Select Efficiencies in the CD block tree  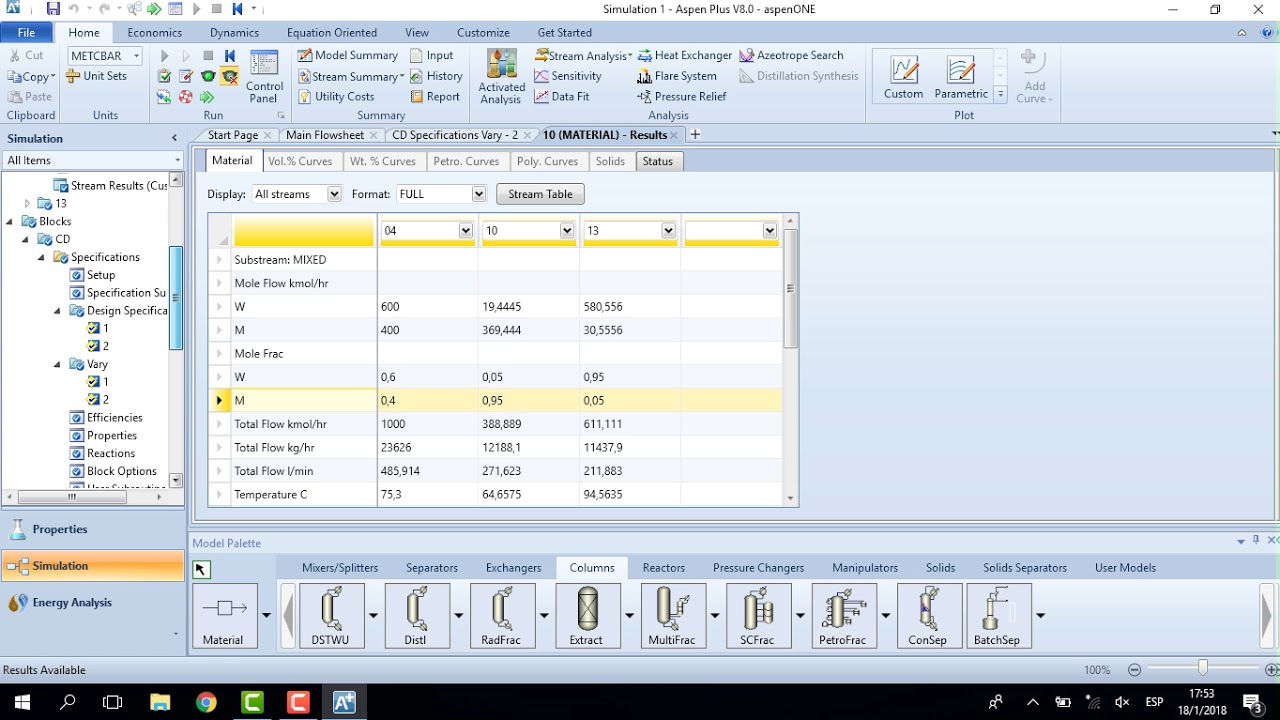click(115, 418)
